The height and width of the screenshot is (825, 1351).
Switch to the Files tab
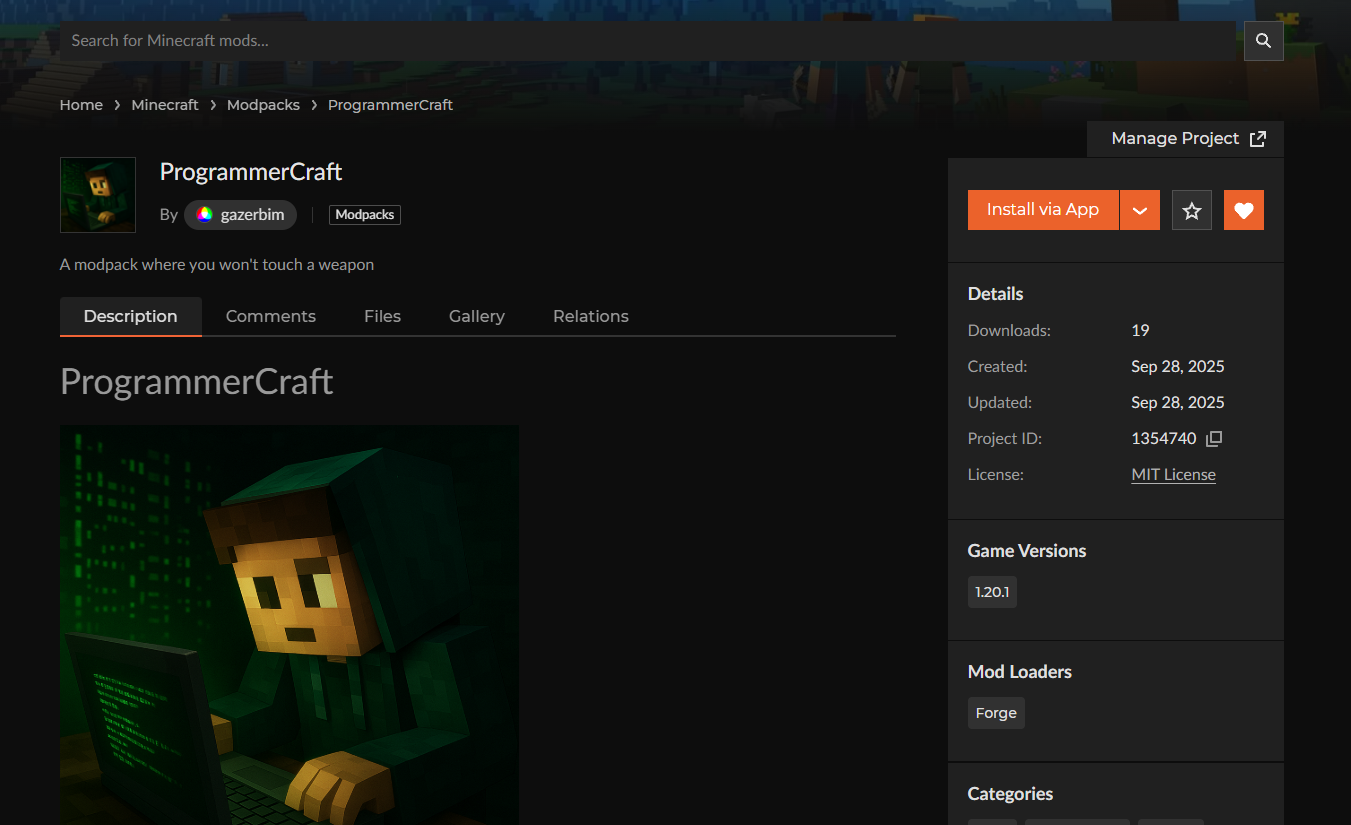[x=382, y=316]
